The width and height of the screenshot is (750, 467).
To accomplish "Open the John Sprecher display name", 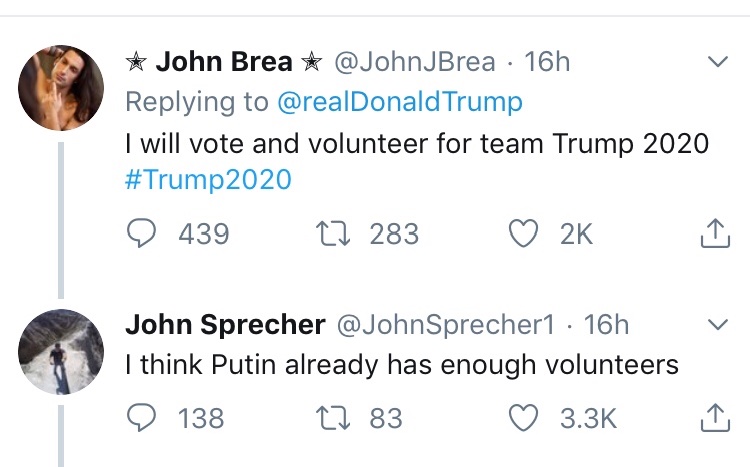I will coord(225,325).
